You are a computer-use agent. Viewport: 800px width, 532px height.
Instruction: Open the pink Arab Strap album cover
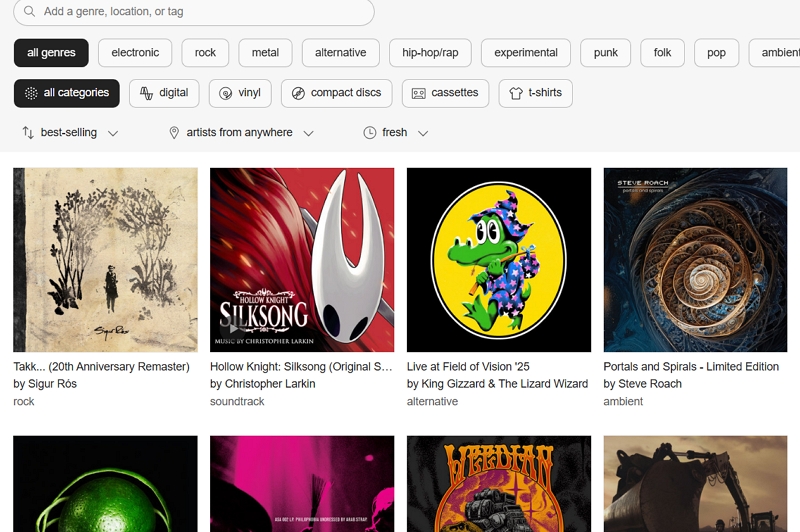tap(302, 484)
